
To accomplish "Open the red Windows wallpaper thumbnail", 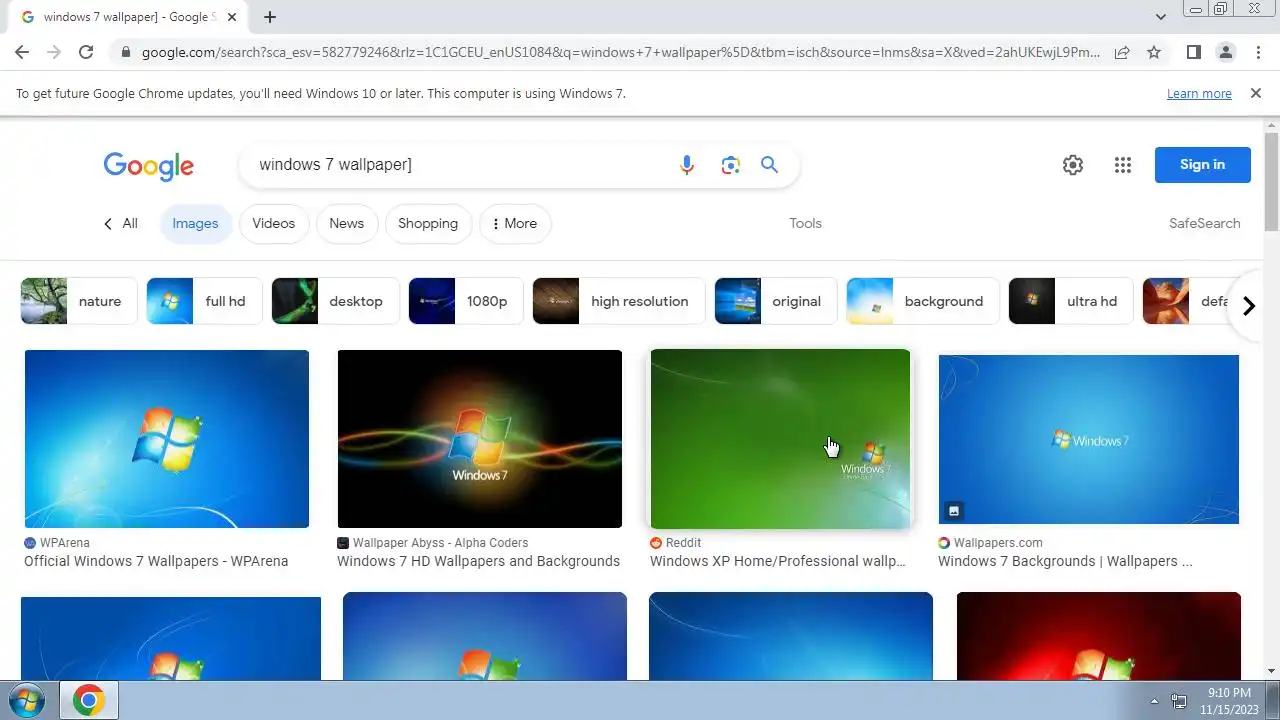I will pyautogui.click(x=1099, y=636).
